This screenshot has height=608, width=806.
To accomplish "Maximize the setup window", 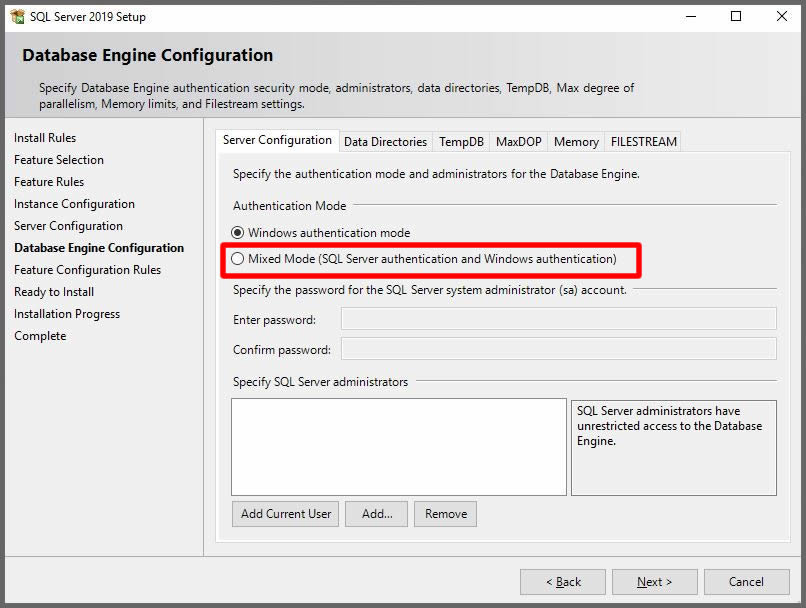I will pos(736,16).
